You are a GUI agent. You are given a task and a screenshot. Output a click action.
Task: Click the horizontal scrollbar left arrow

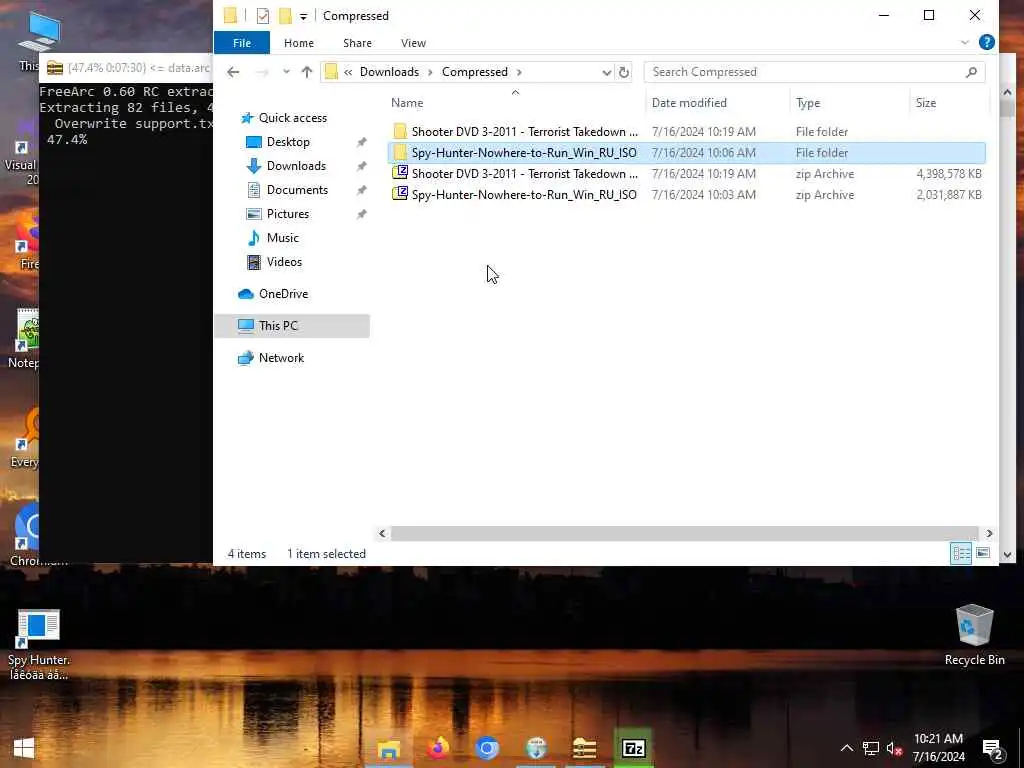point(383,534)
